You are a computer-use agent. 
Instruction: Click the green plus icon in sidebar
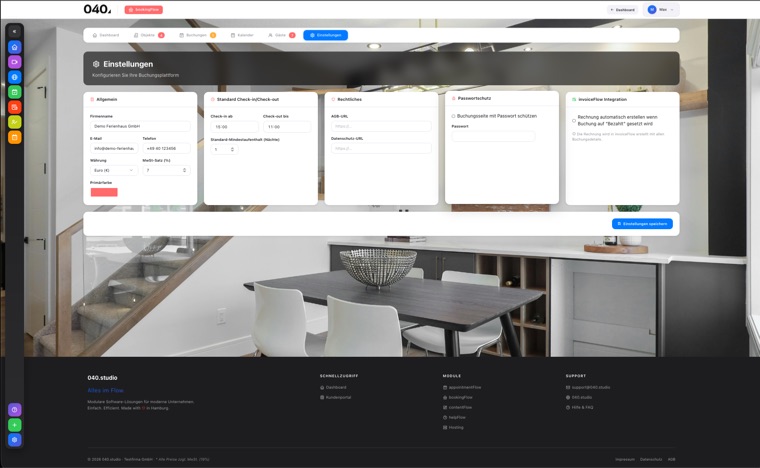[x=15, y=425]
